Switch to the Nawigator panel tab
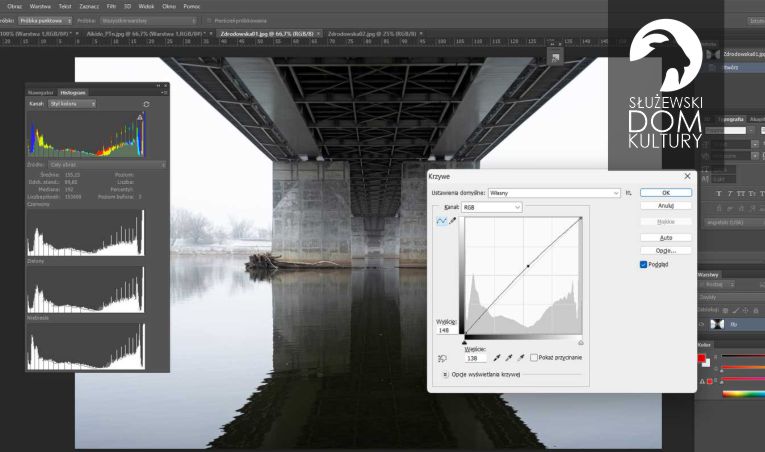Viewport: 765px width, 452px height. 41,92
